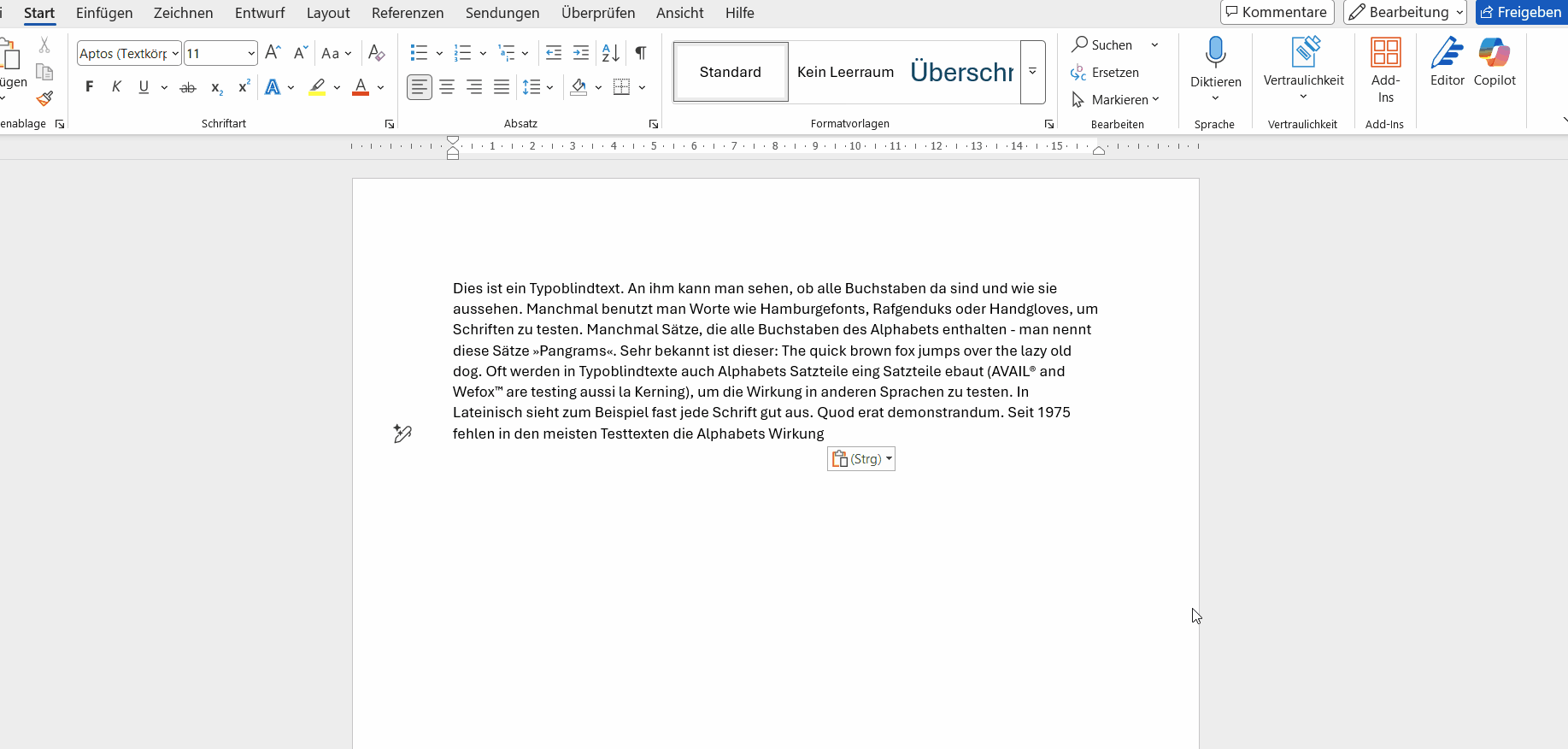
Task: Click the Freigeben share button
Action: point(1521,12)
